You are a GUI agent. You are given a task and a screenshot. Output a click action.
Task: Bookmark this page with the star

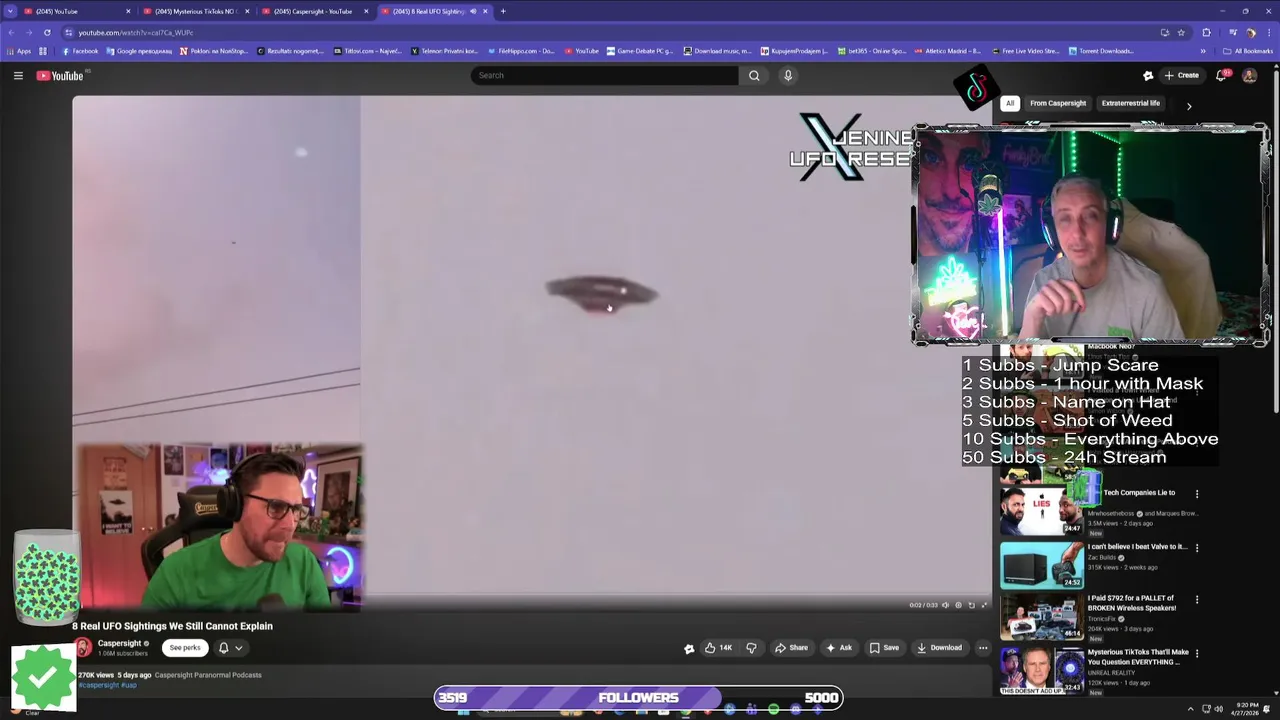(1181, 32)
